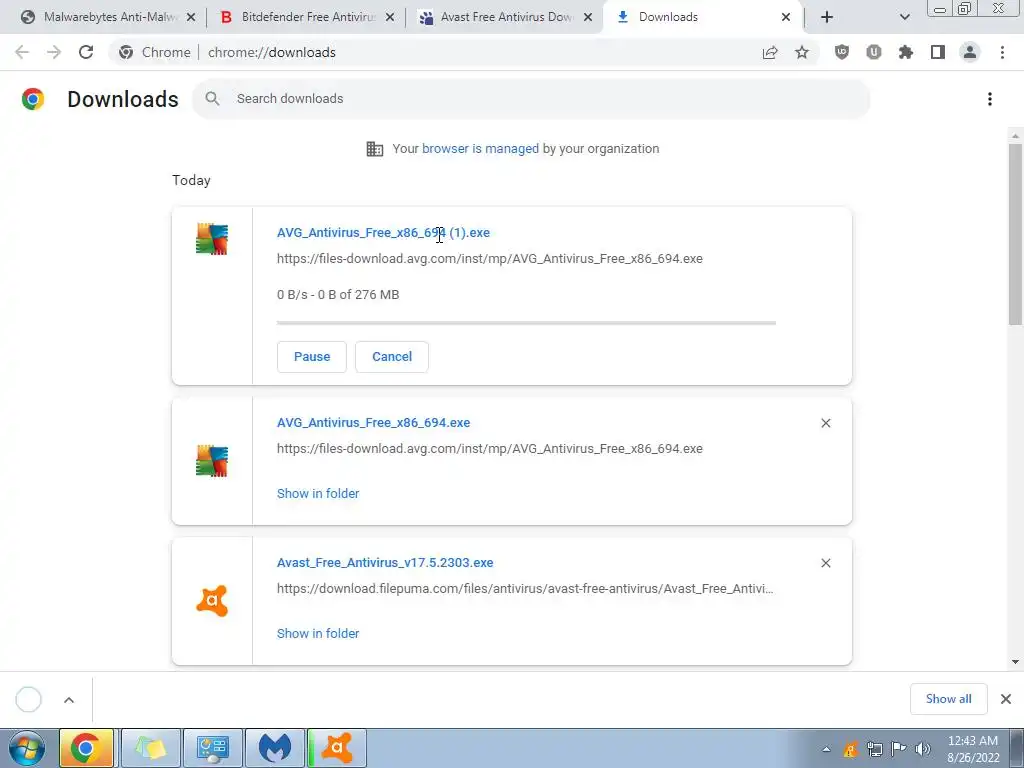Pause the AVG download
Image resolution: width=1024 pixels, height=768 pixels.
(x=312, y=357)
